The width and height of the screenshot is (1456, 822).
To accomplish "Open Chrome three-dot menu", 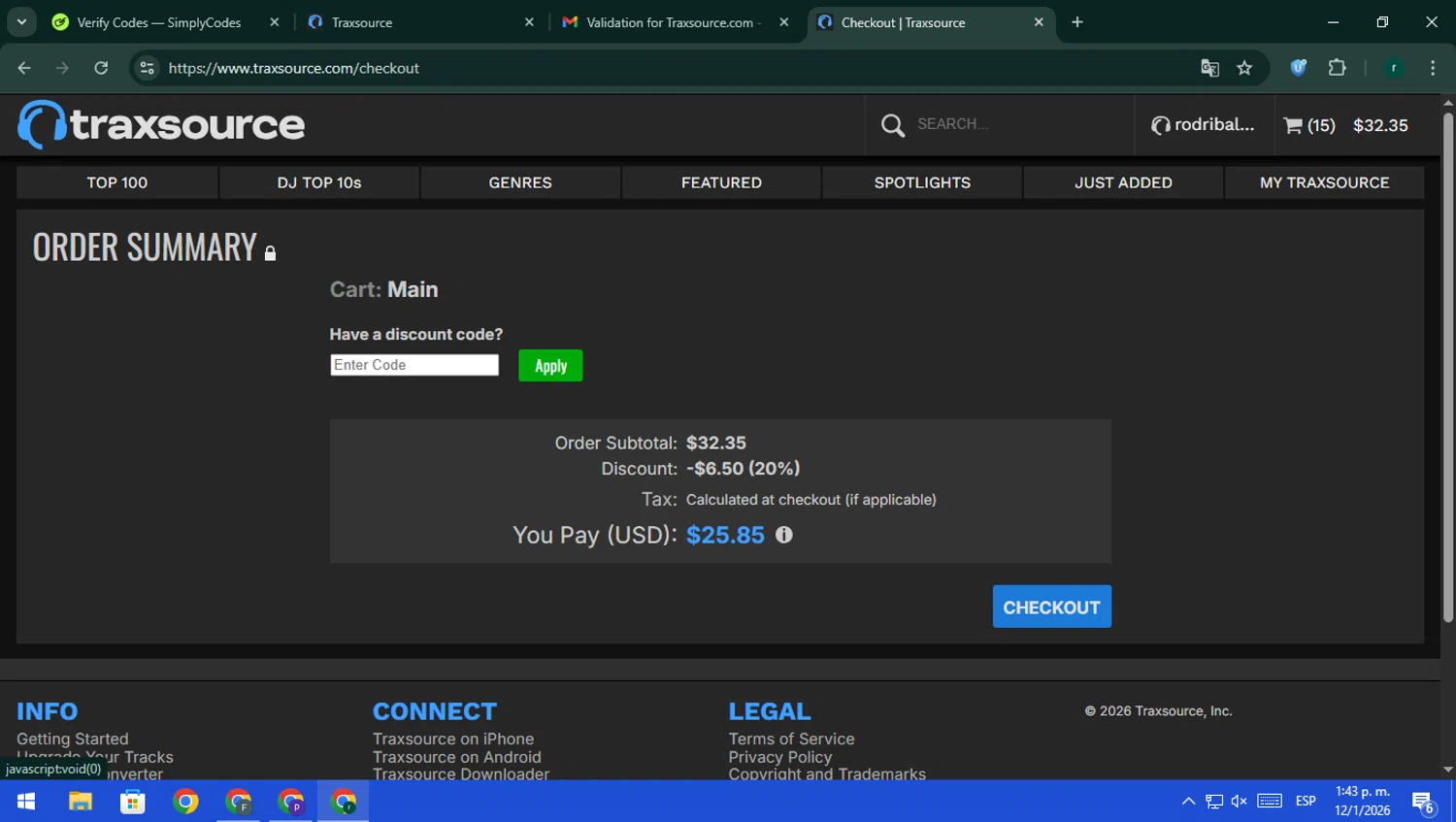I will pyautogui.click(x=1433, y=68).
